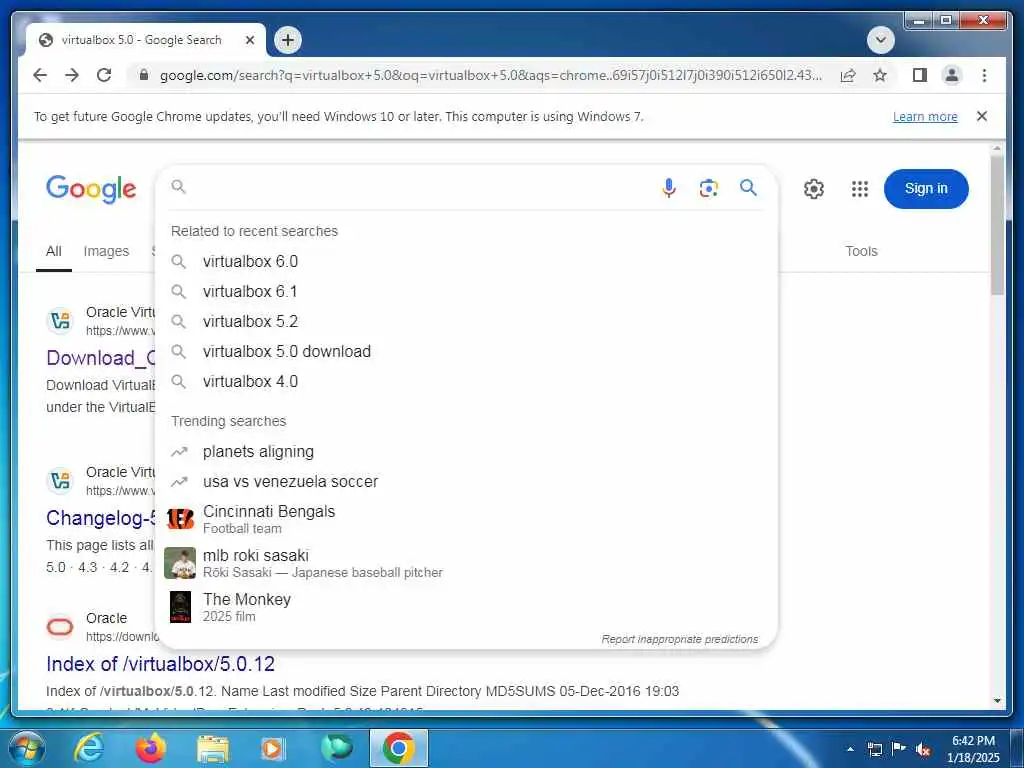Open the green round taskbar app icon
Screen dimensions: 1024x768
[336, 748]
